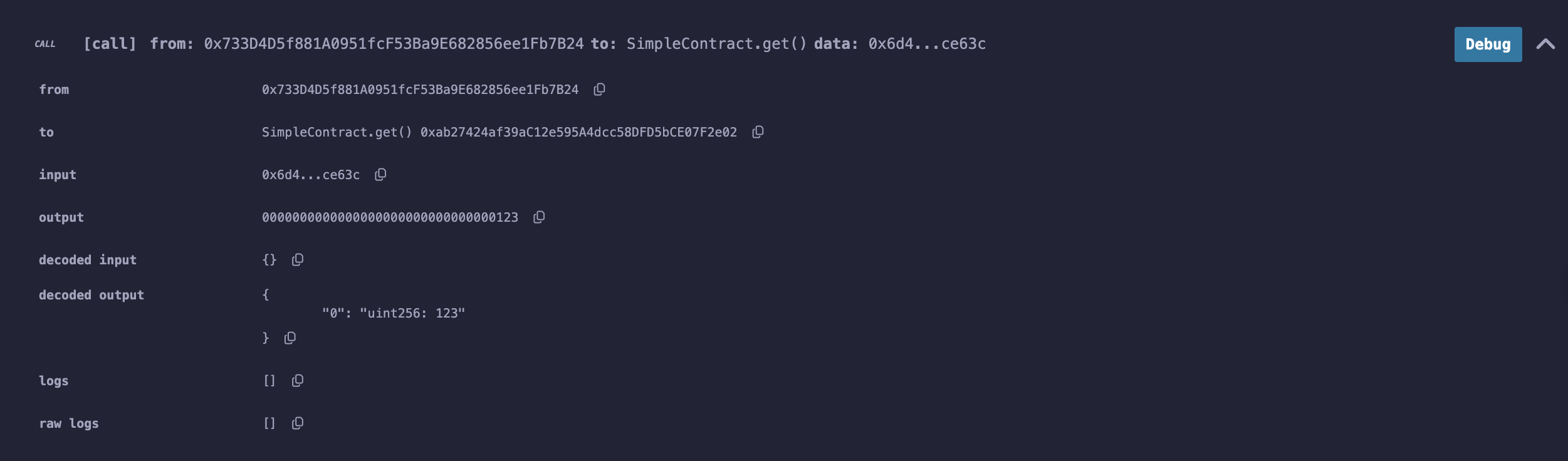The image size is (1568, 461).
Task: Click the Debug button
Action: coord(1488,44)
